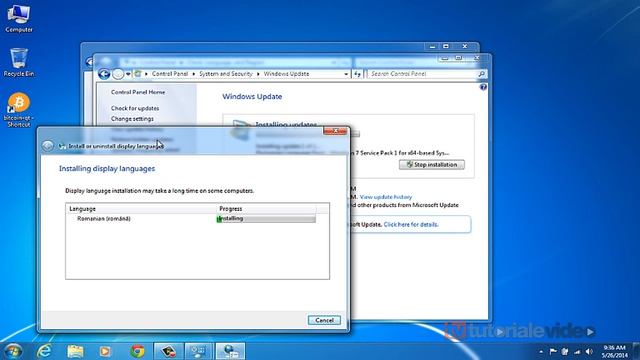Click 'System and Security' breadcrumb

226,74
